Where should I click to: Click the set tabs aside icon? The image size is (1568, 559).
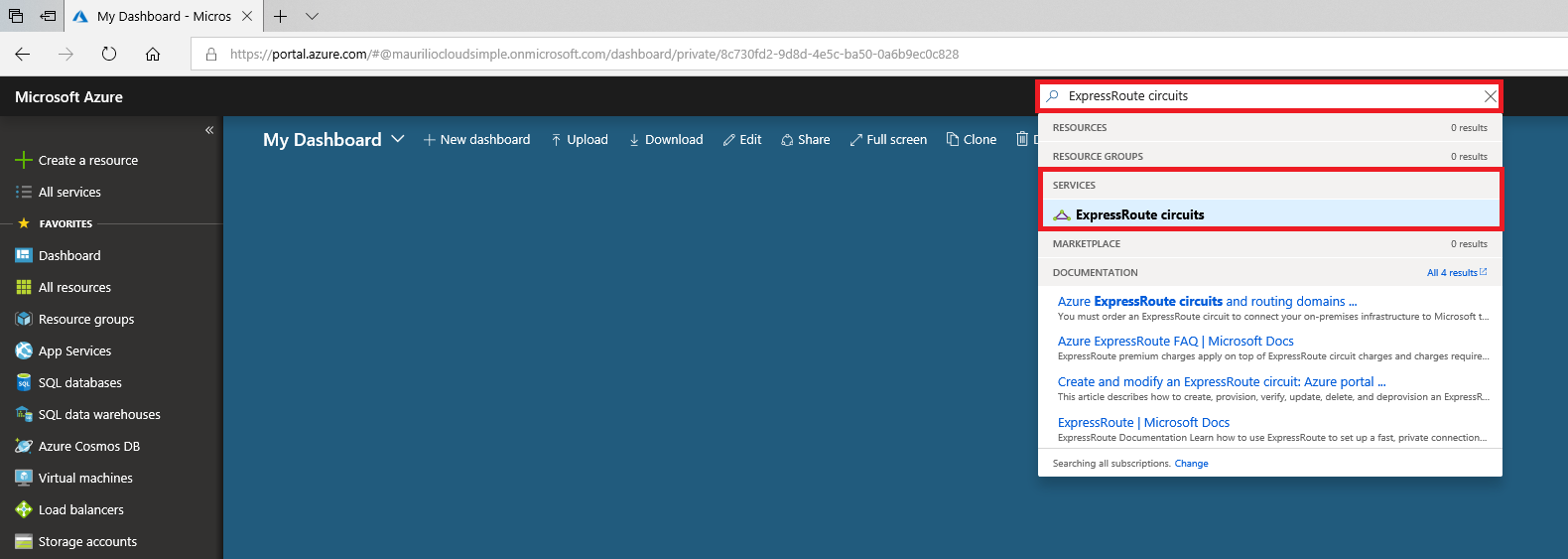(x=48, y=16)
